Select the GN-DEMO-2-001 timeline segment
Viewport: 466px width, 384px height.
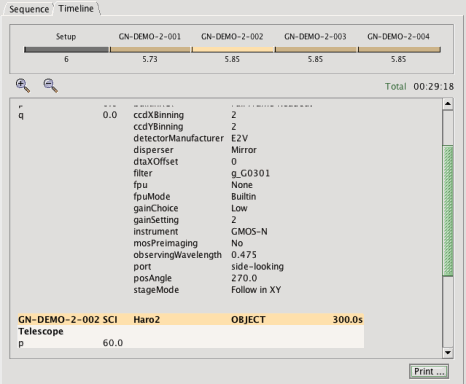[150, 50]
